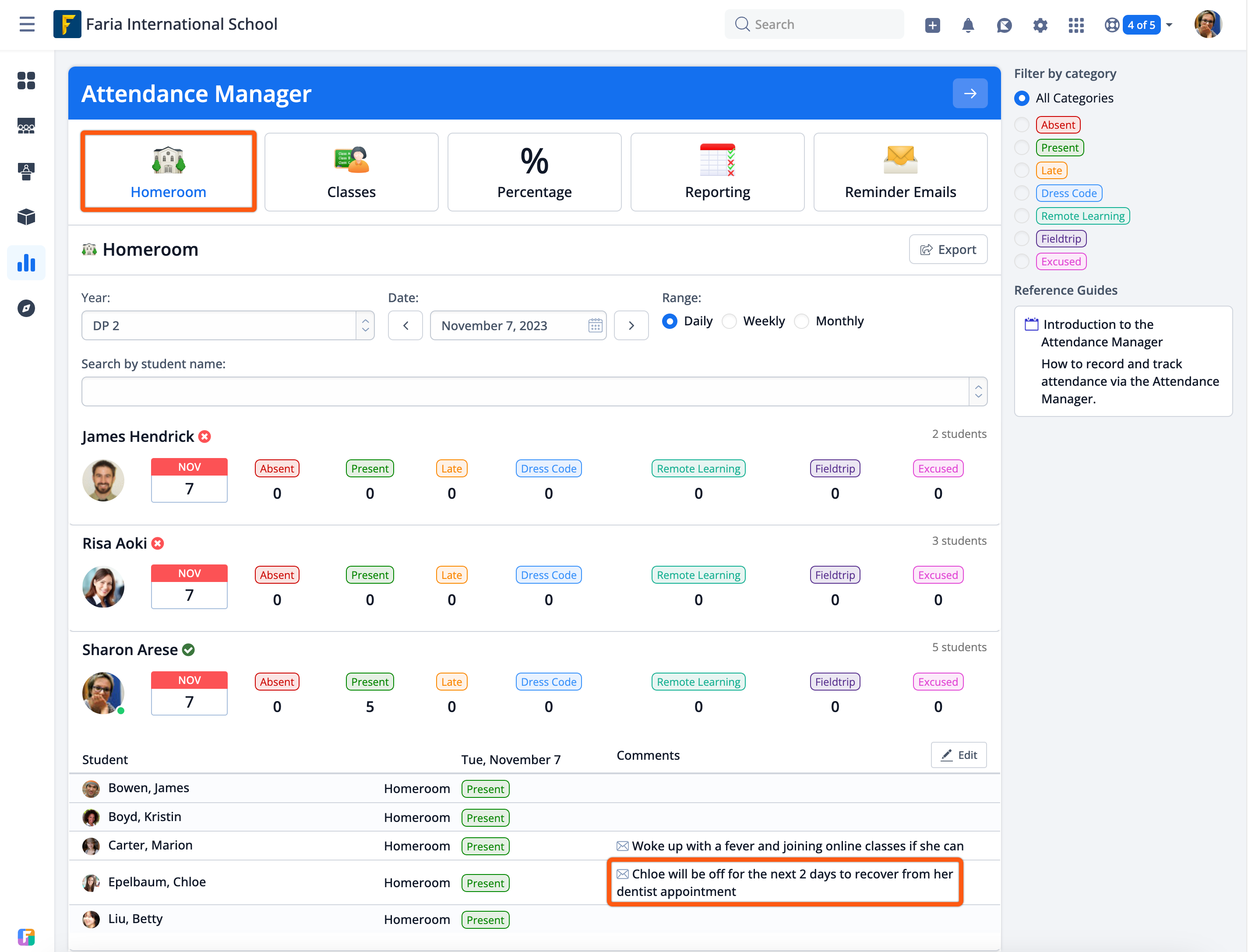Image resolution: width=1248 pixels, height=952 pixels.
Task: Open the Reporting tab
Action: [717, 172]
